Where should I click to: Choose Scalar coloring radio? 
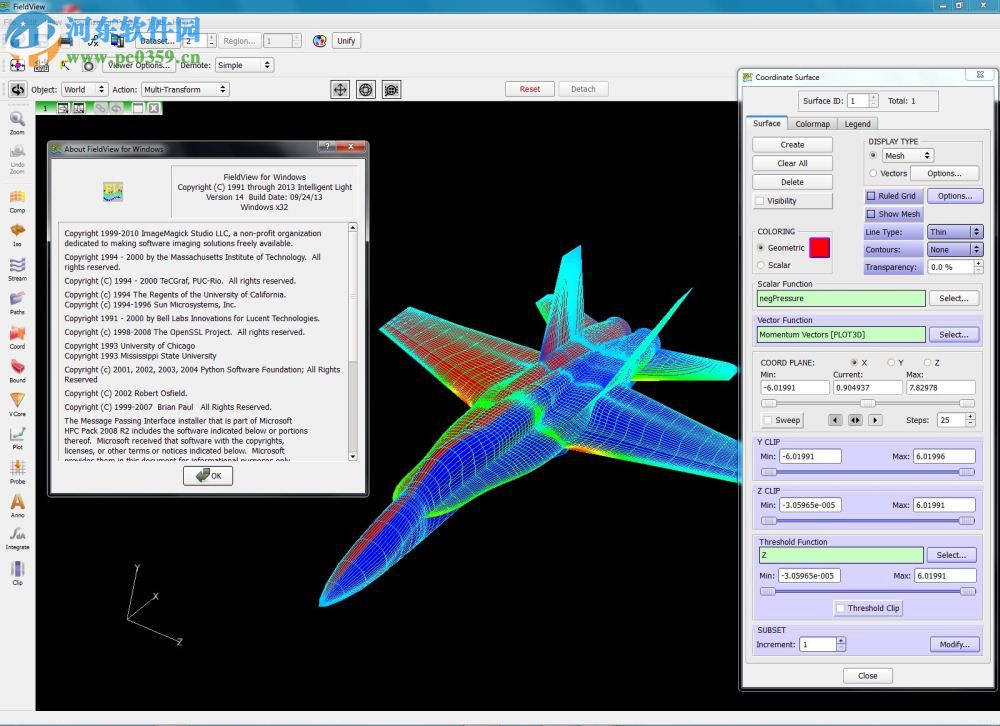[760, 265]
